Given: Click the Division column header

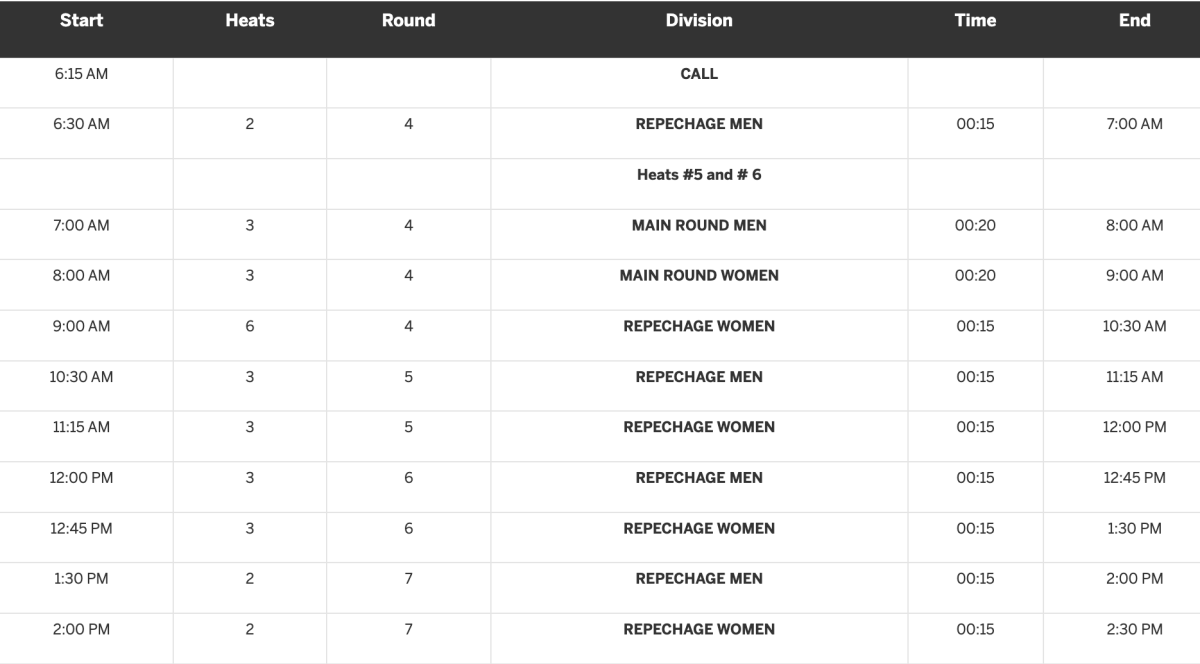Looking at the screenshot, I should coord(699,21).
